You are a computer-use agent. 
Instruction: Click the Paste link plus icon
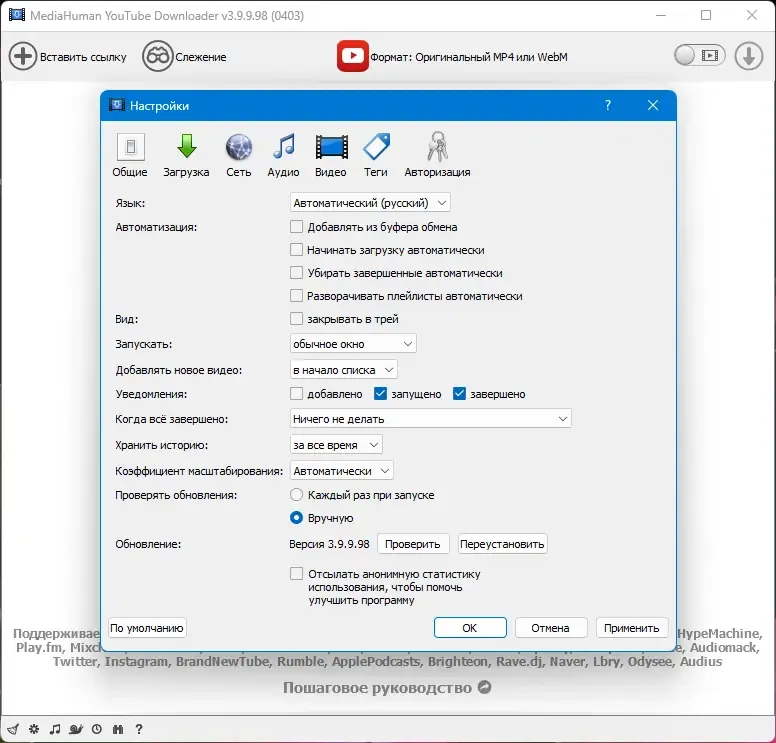click(x=23, y=56)
